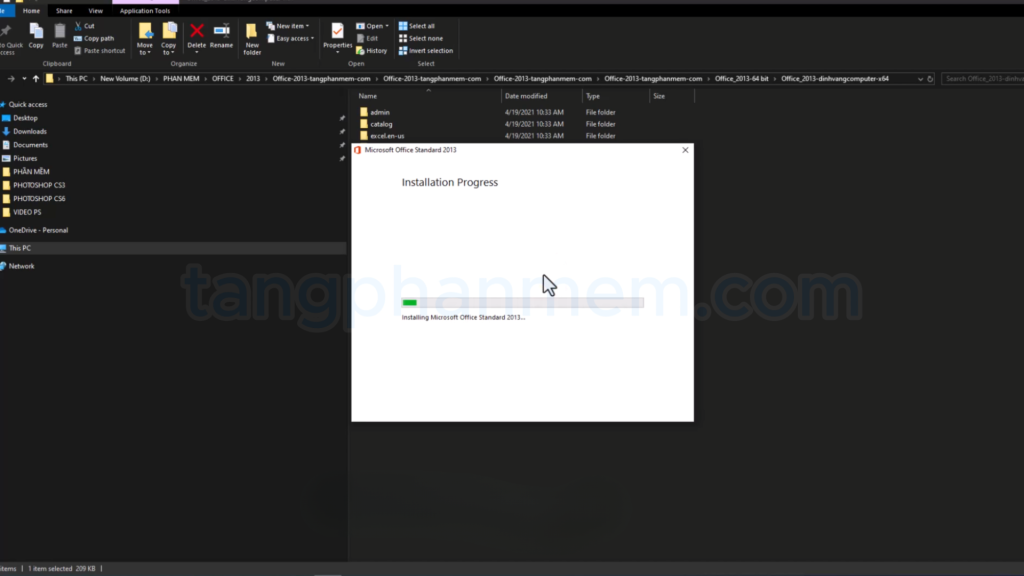
Task: Click the search box in Explorer
Action: pyautogui.click(x=983, y=78)
